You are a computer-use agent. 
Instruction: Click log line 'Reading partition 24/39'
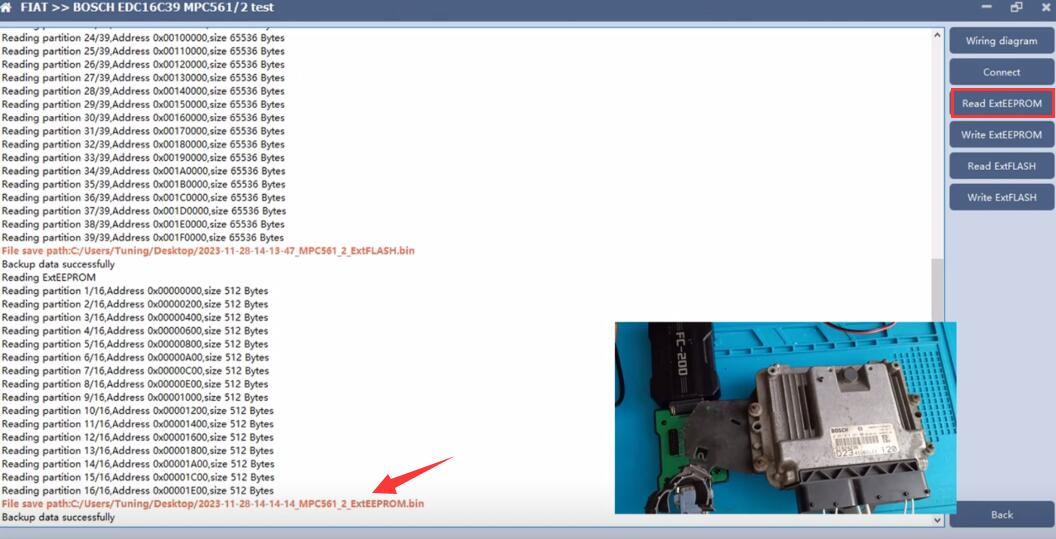143,38
